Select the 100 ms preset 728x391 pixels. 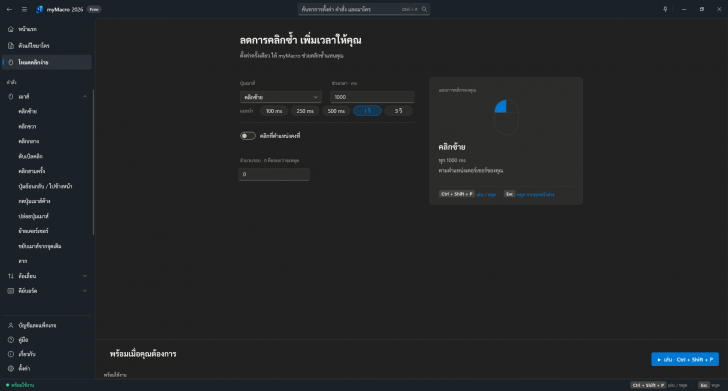click(274, 111)
